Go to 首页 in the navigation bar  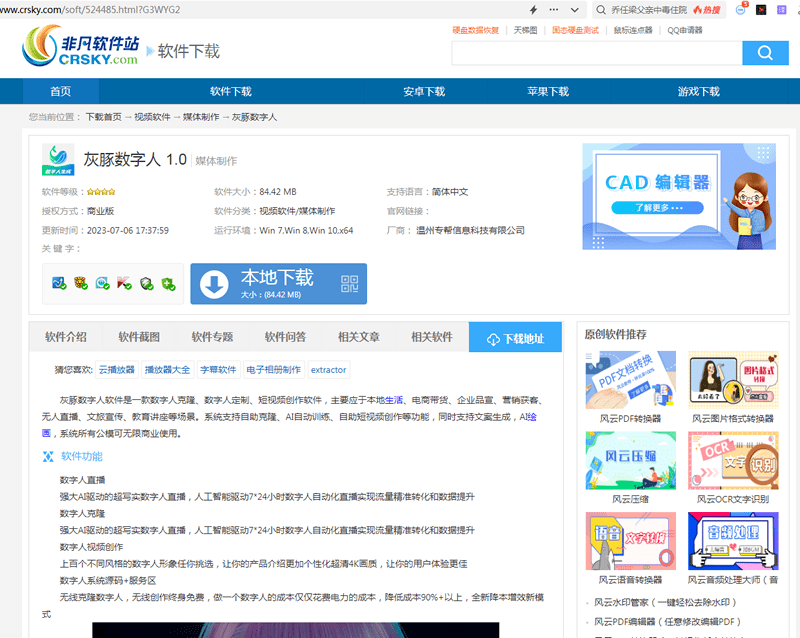click(x=61, y=91)
